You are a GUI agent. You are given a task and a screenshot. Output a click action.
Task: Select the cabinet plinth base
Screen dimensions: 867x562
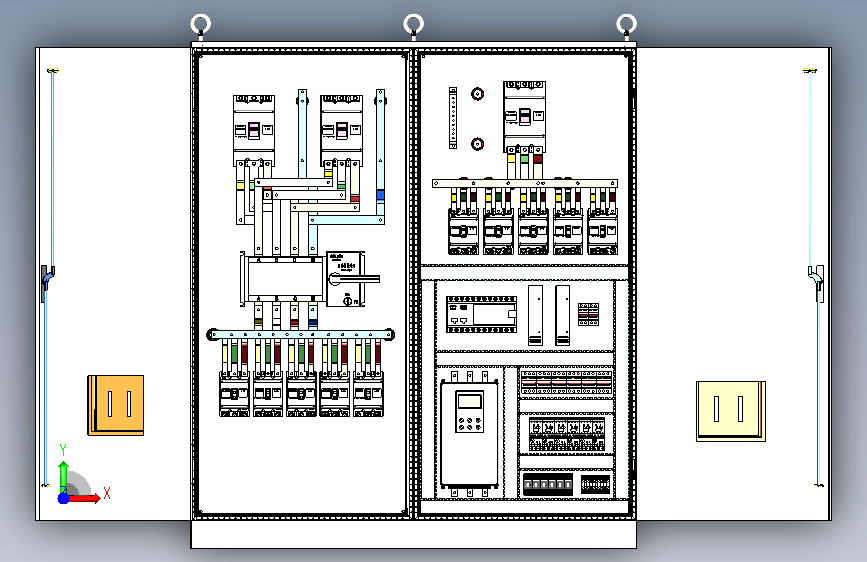tap(414, 534)
